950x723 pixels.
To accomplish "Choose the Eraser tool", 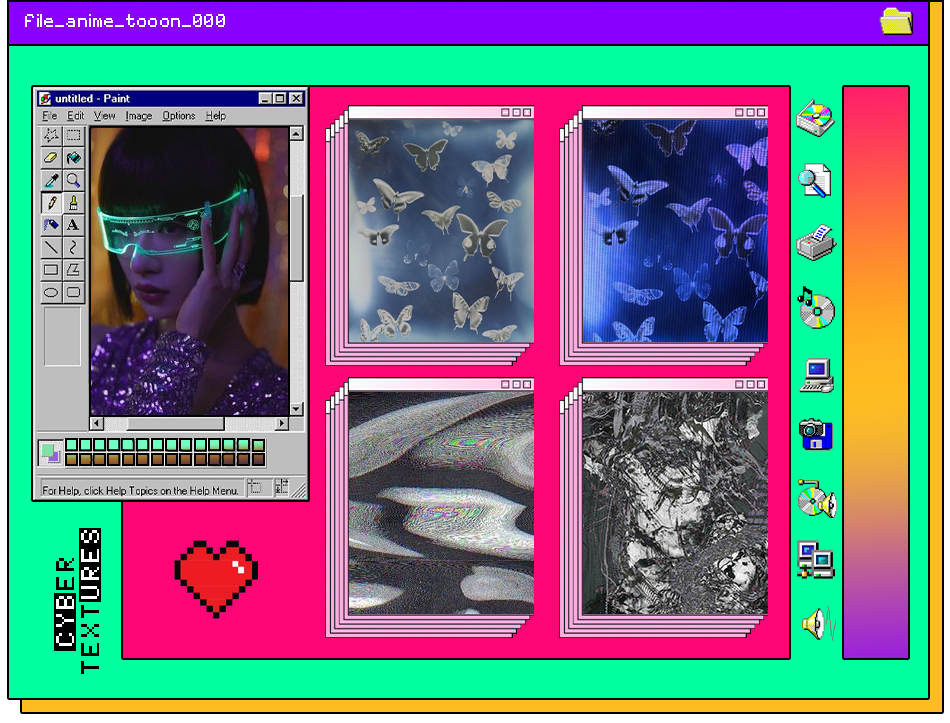I will click(51, 158).
